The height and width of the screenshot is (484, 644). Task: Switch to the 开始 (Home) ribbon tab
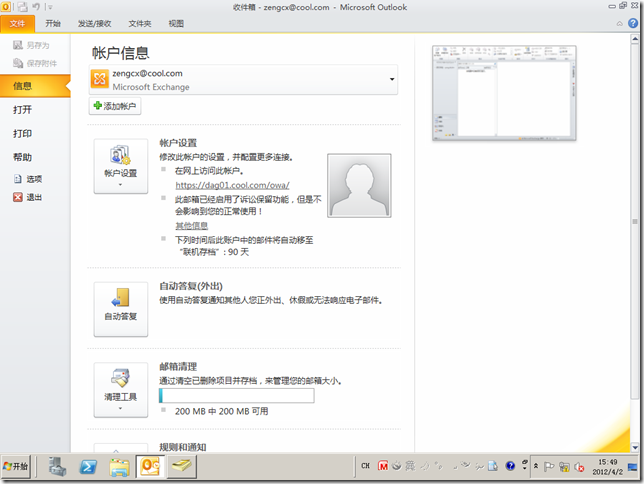[53, 22]
